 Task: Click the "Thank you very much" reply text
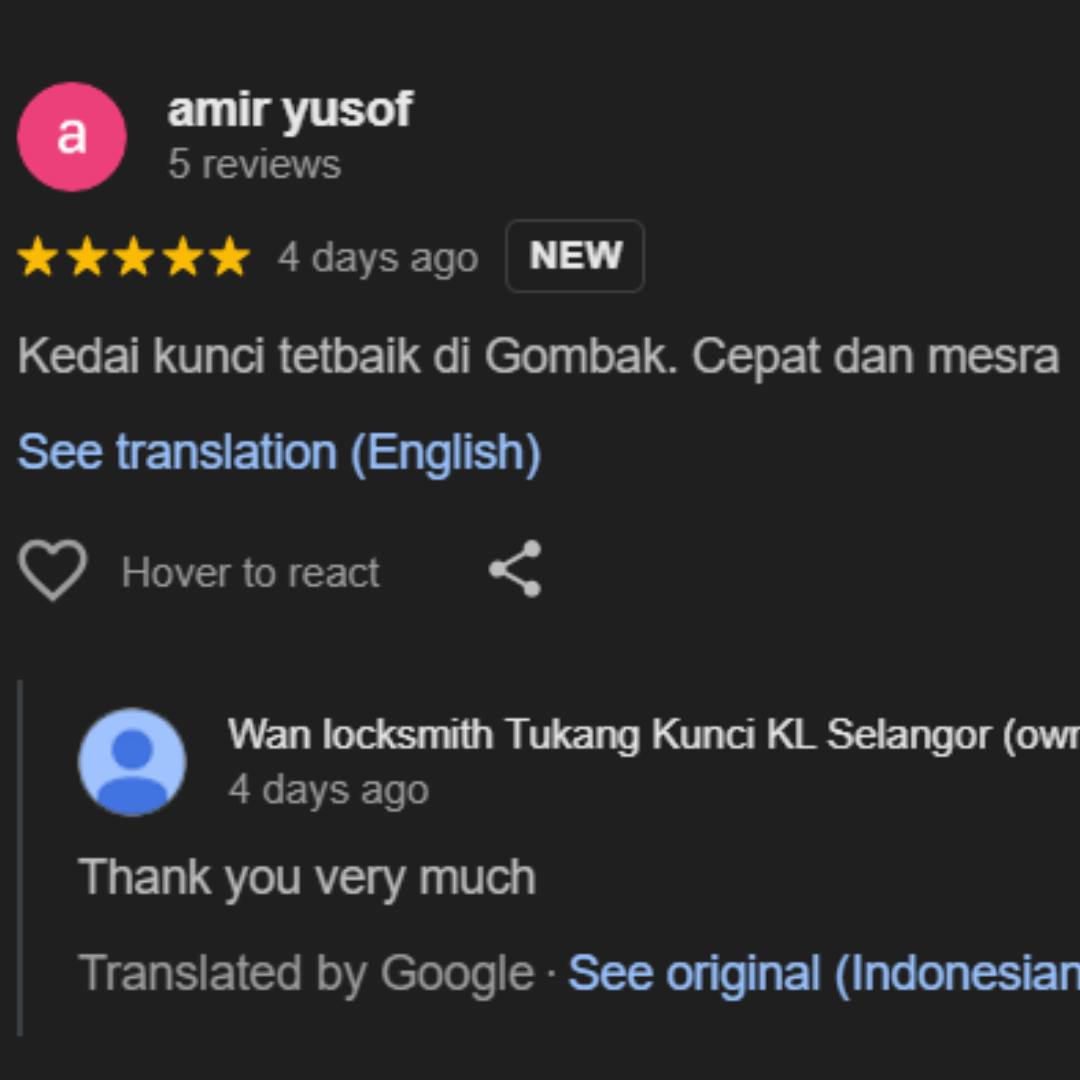tap(307, 877)
